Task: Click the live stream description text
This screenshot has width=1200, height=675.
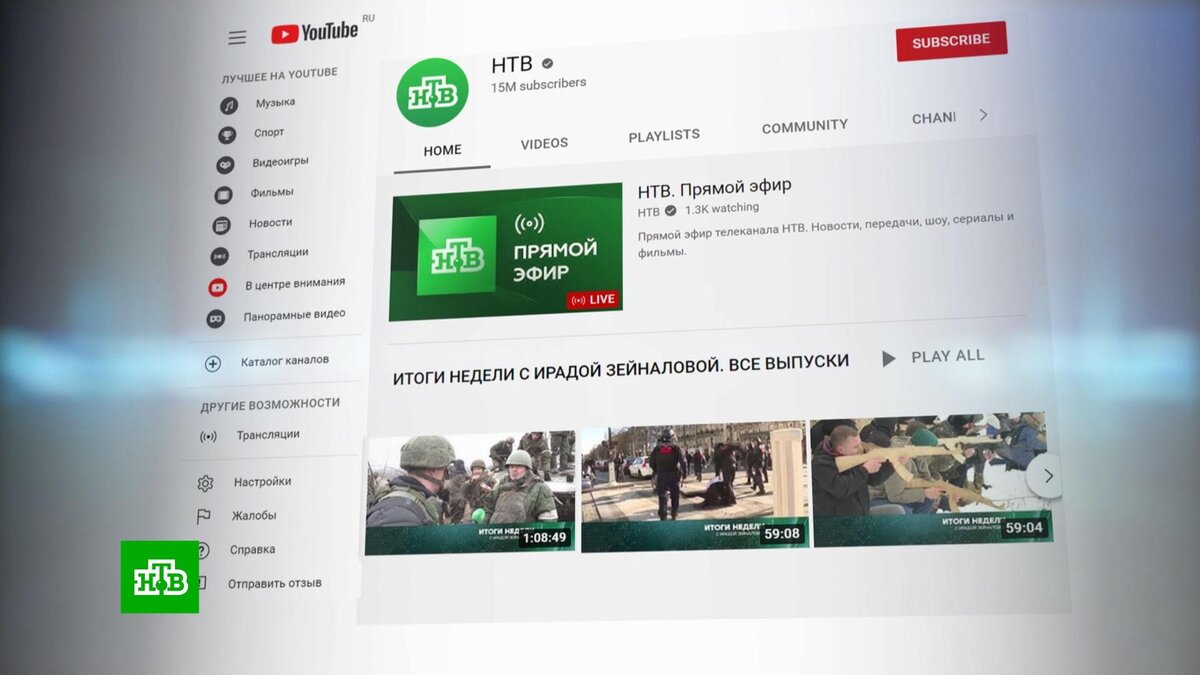Action: pos(826,235)
